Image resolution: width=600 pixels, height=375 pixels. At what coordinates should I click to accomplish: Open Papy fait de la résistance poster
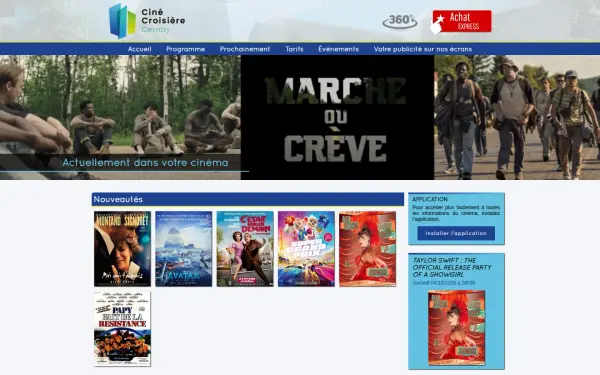[x=122, y=329]
